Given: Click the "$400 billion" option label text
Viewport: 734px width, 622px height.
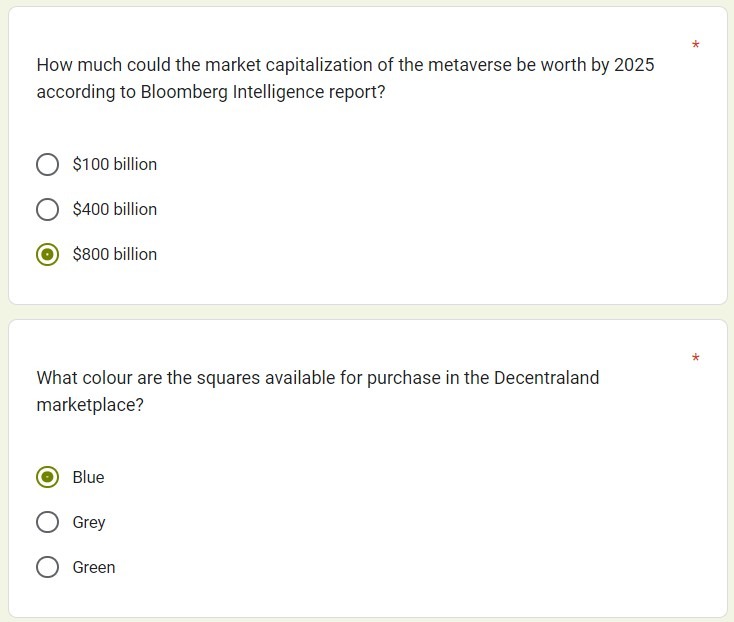Looking at the screenshot, I should [x=115, y=209].
